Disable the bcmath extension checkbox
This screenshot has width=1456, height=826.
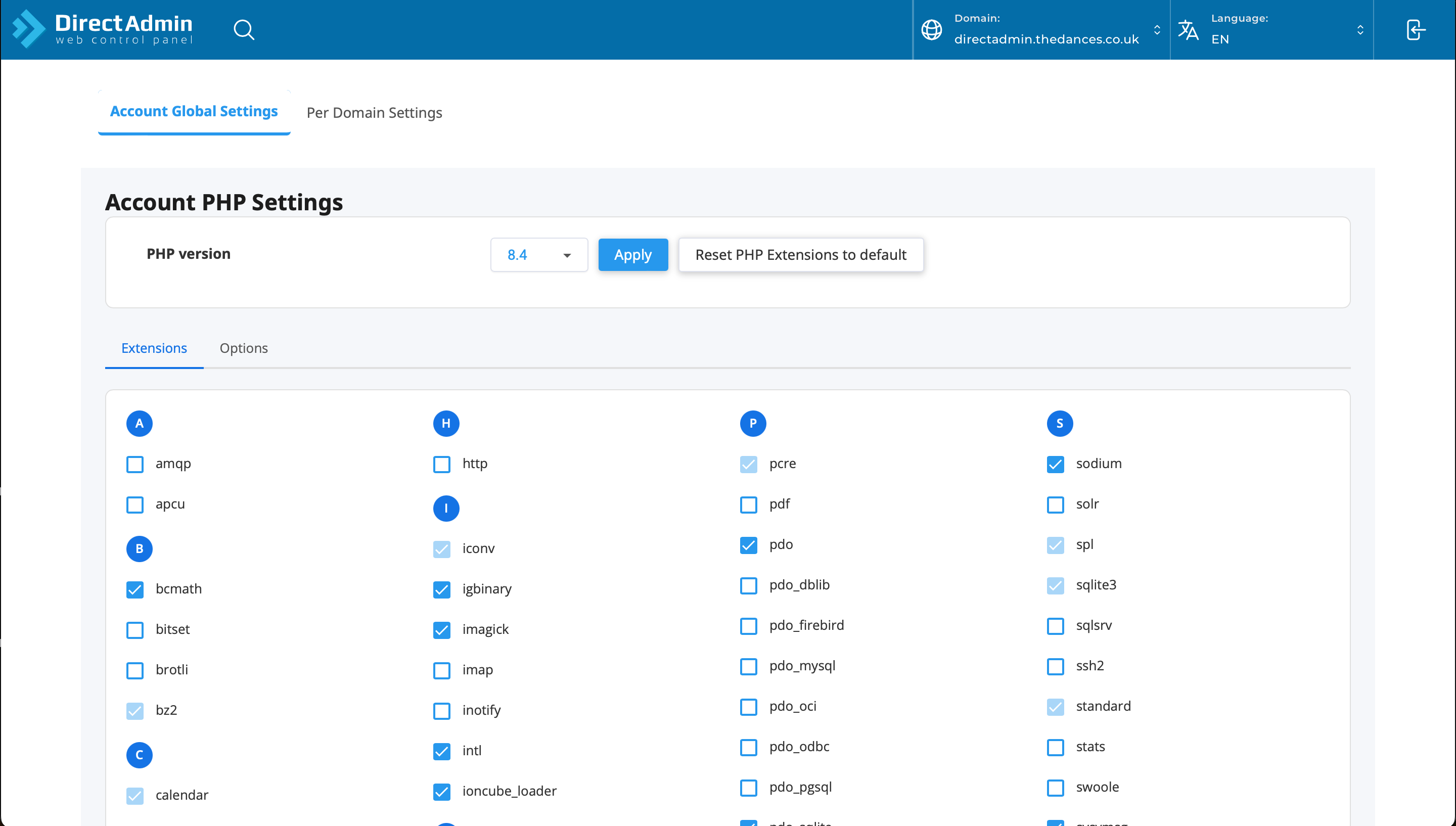click(x=135, y=589)
